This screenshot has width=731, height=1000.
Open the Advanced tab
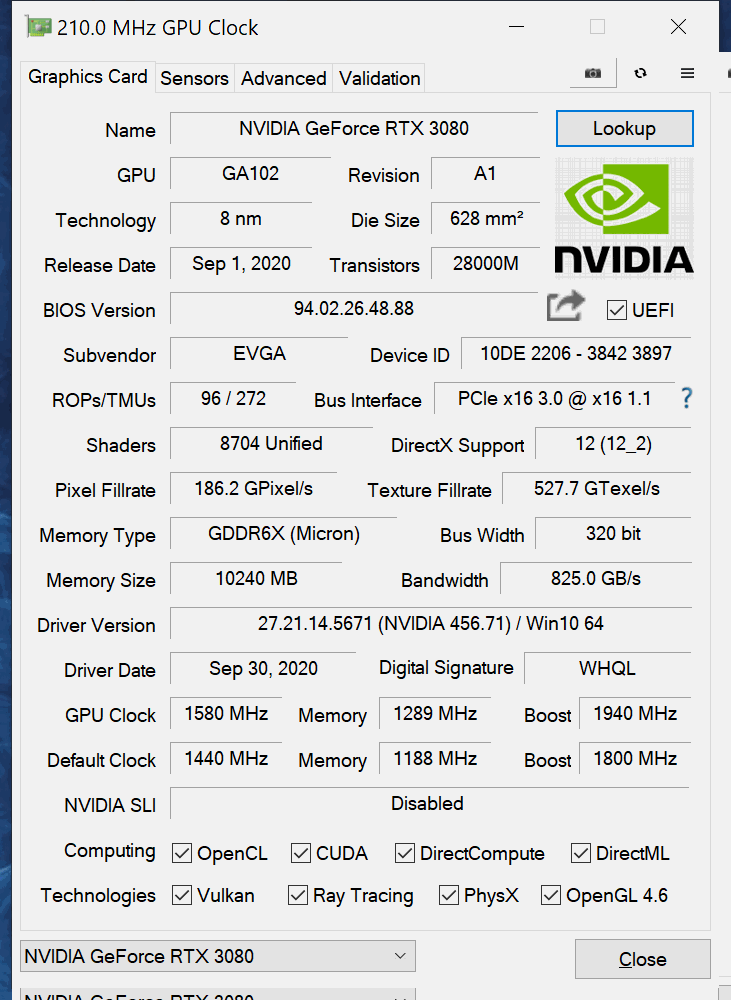pyautogui.click(x=283, y=78)
